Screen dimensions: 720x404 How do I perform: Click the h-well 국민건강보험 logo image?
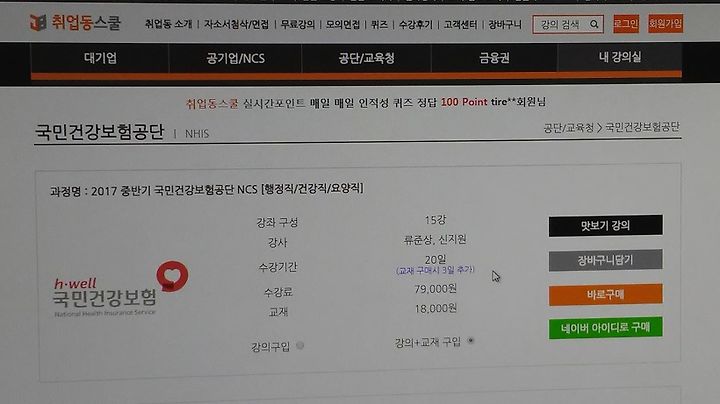pos(120,289)
